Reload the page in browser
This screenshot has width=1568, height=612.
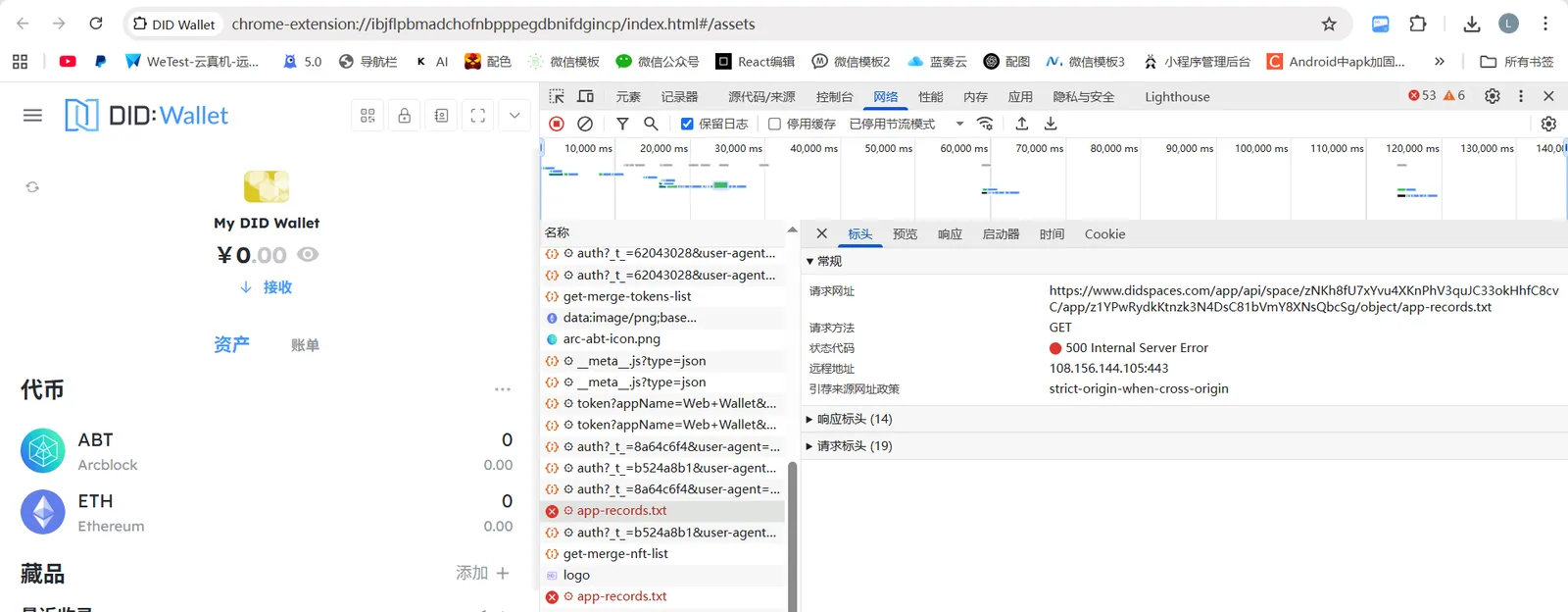click(96, 24)
